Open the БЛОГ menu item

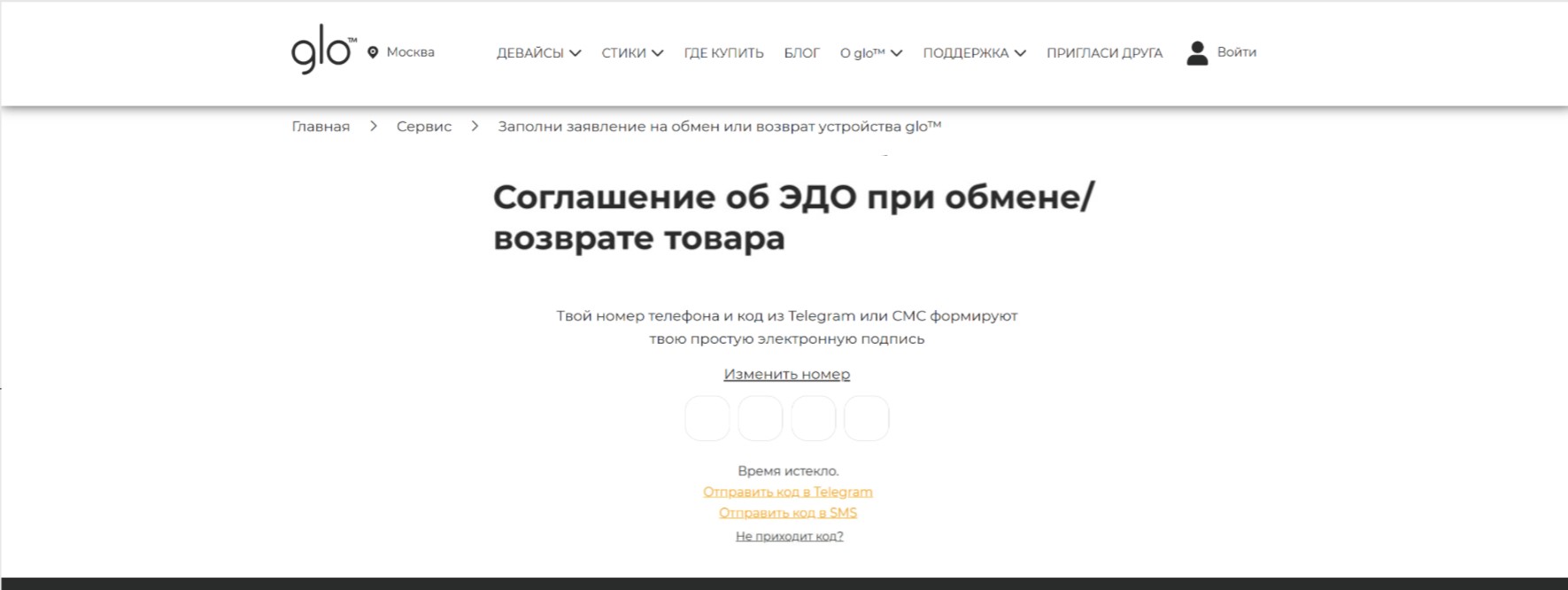801,53
